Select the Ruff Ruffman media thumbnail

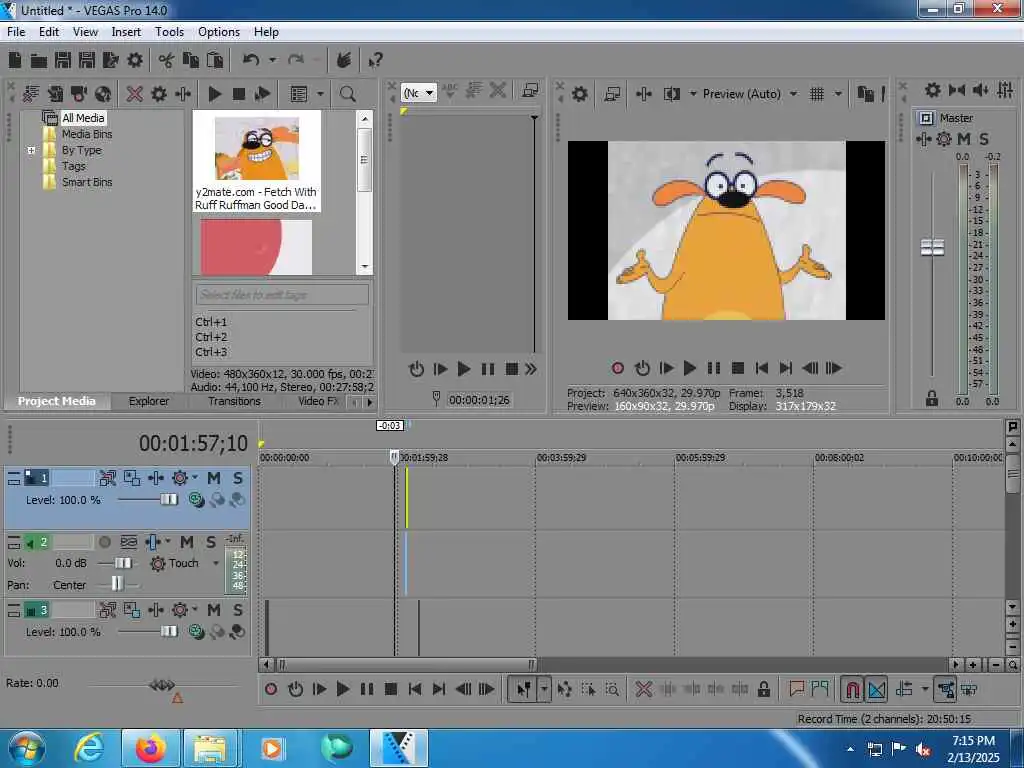click(x=257, y=161)
